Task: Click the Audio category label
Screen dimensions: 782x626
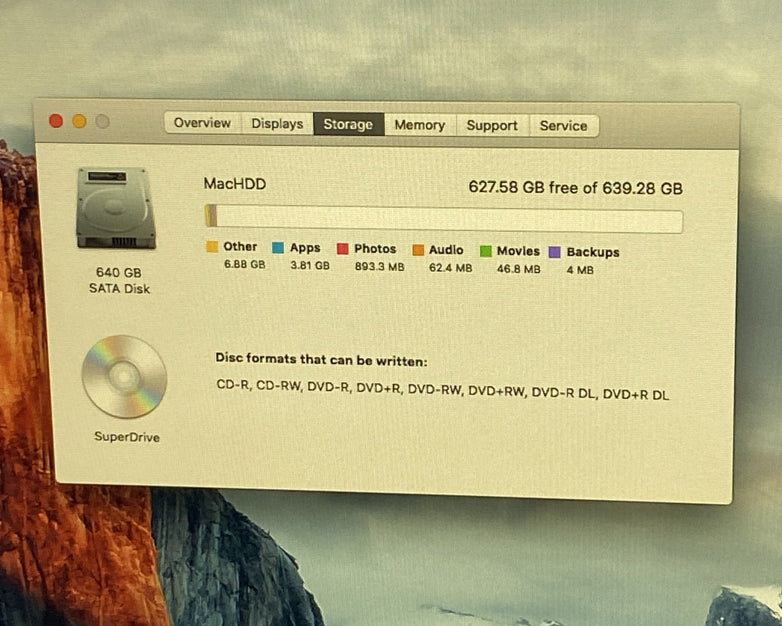Action: [x=446, y=249]
